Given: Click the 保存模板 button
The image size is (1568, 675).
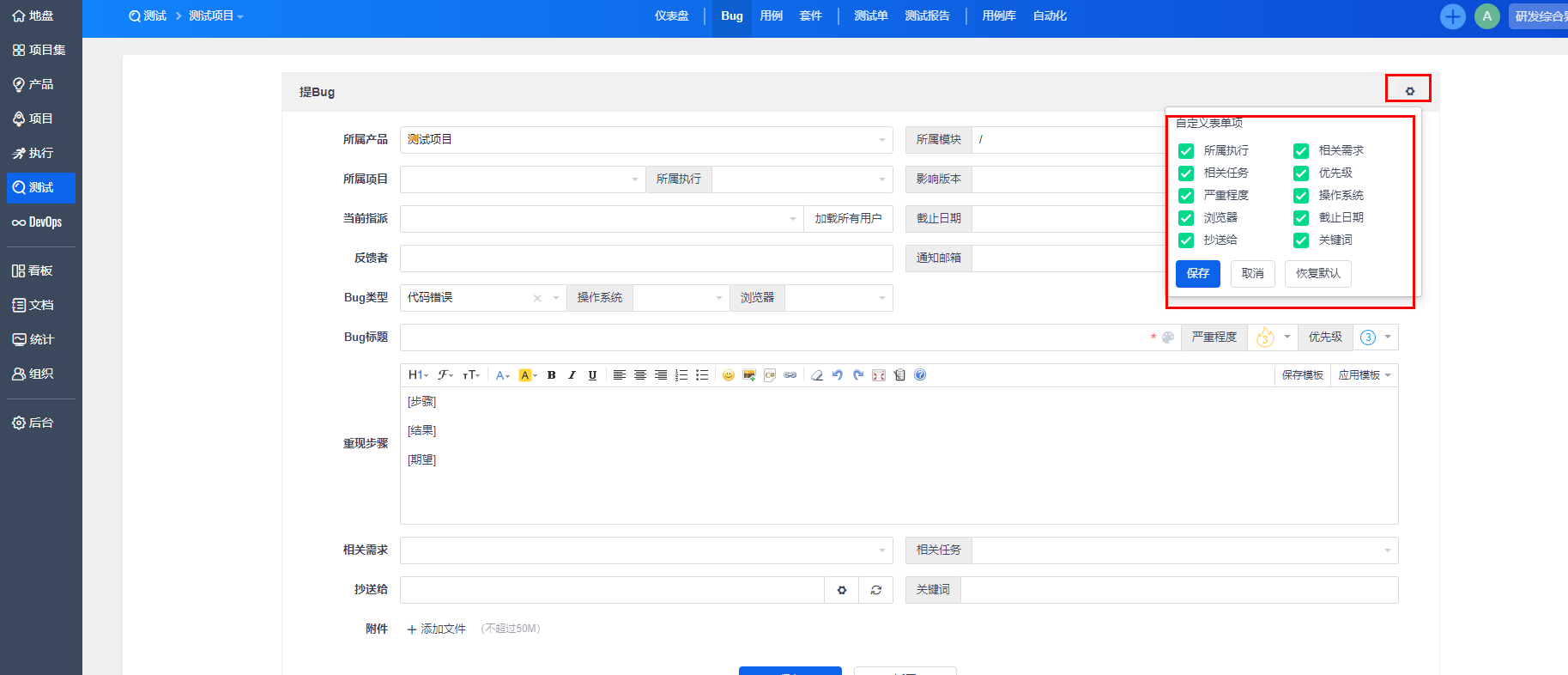Looking at the screenshot, I should pyautogui.click(x=1303, y=375).
